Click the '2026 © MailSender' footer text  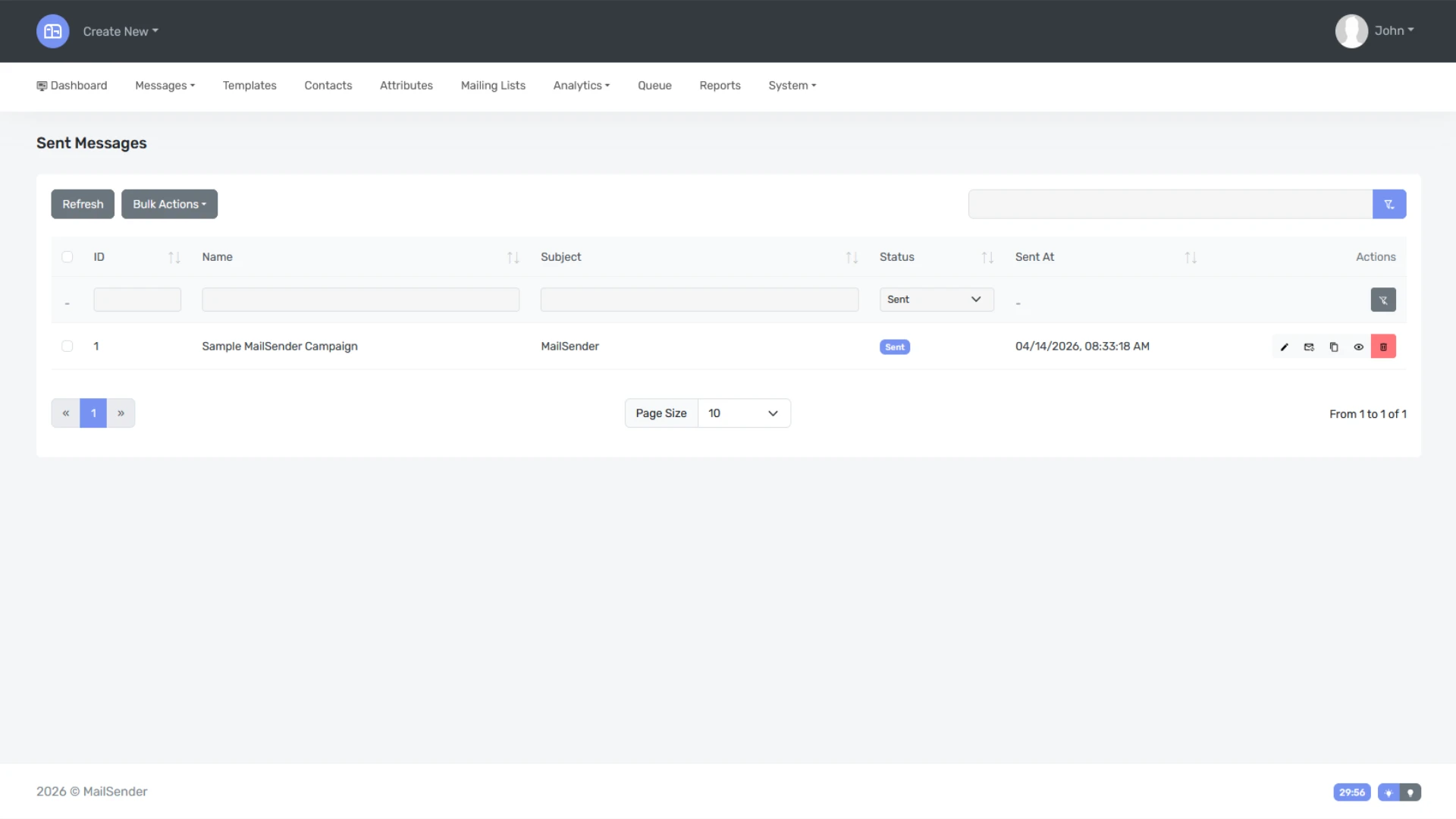(x=92, y=792)
